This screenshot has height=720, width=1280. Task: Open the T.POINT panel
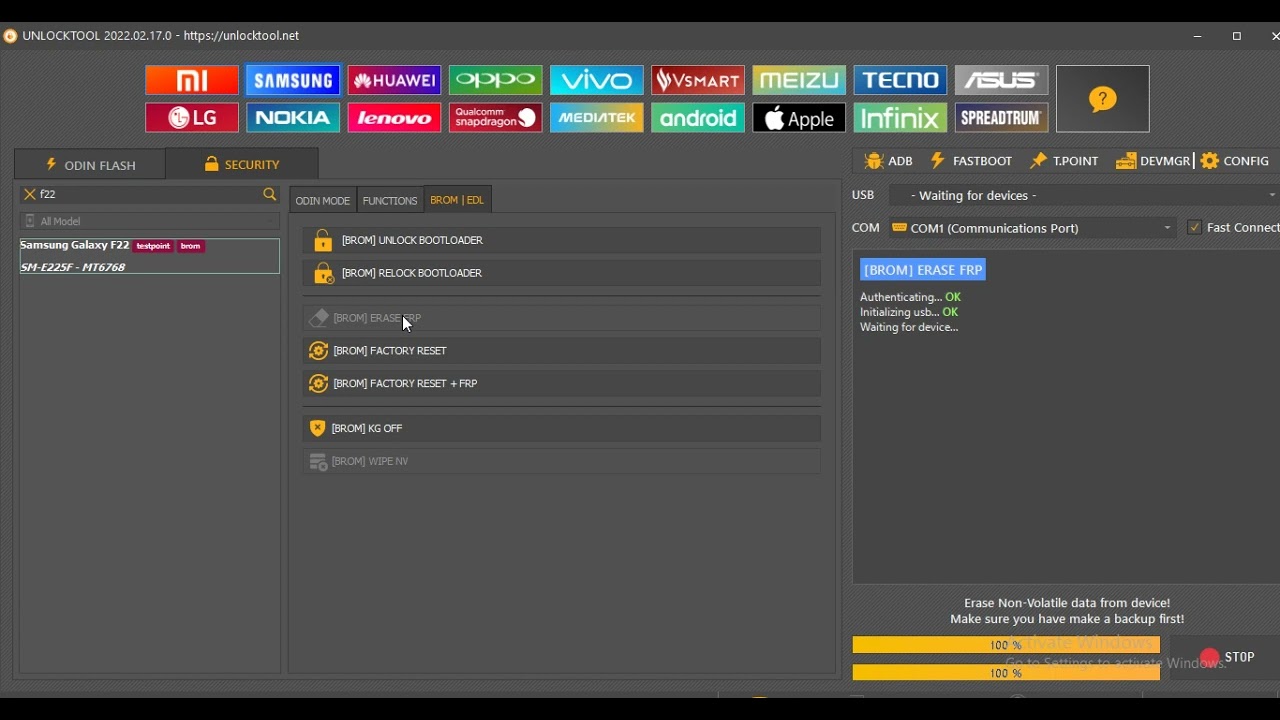[1065, 161]
